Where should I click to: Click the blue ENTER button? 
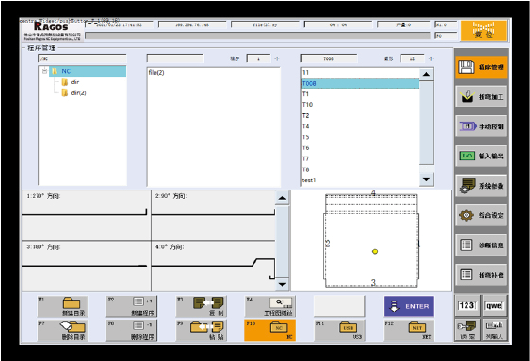click(409, 306)
